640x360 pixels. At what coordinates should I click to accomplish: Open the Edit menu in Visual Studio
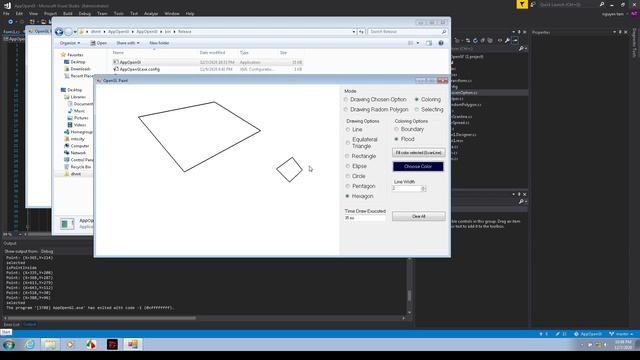point(19,13)
